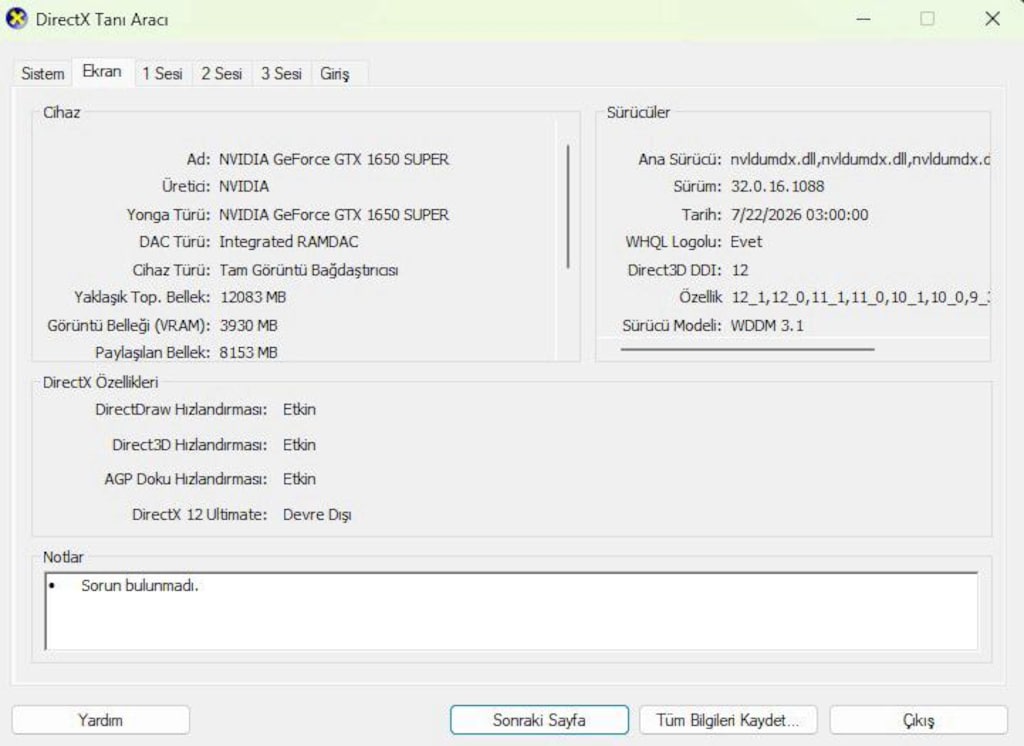The height and width of the screenshot is (746, 1024).
Task: Click the Integrated RAMDAC value
Action: 289,242
